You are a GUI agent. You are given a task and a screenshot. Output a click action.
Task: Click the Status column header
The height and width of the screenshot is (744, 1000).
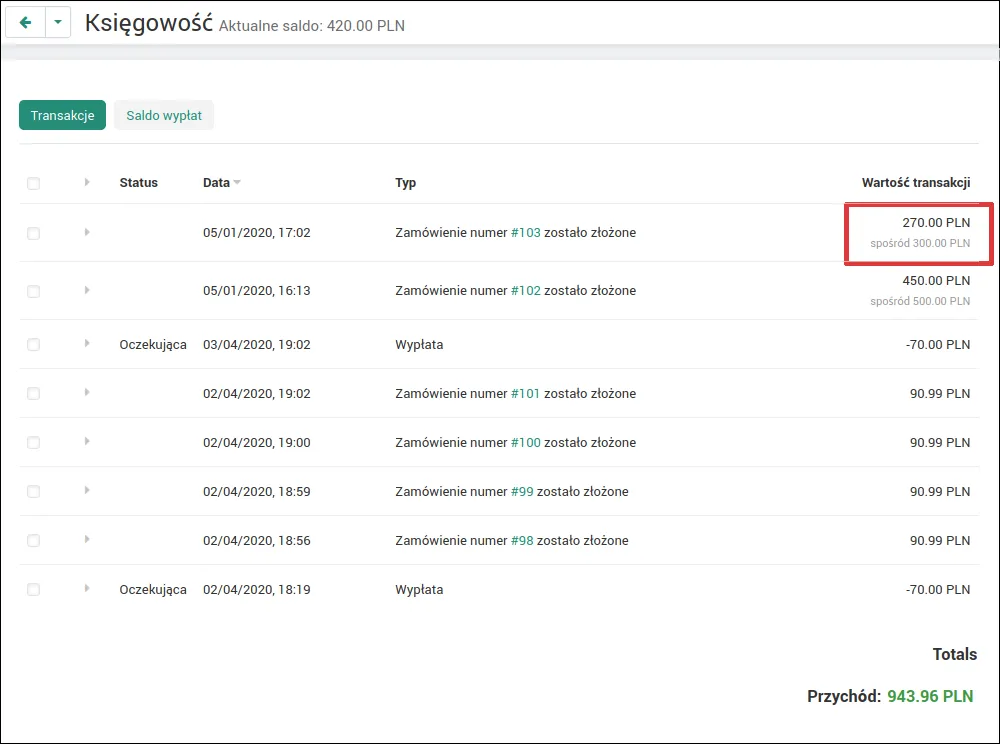138,182
